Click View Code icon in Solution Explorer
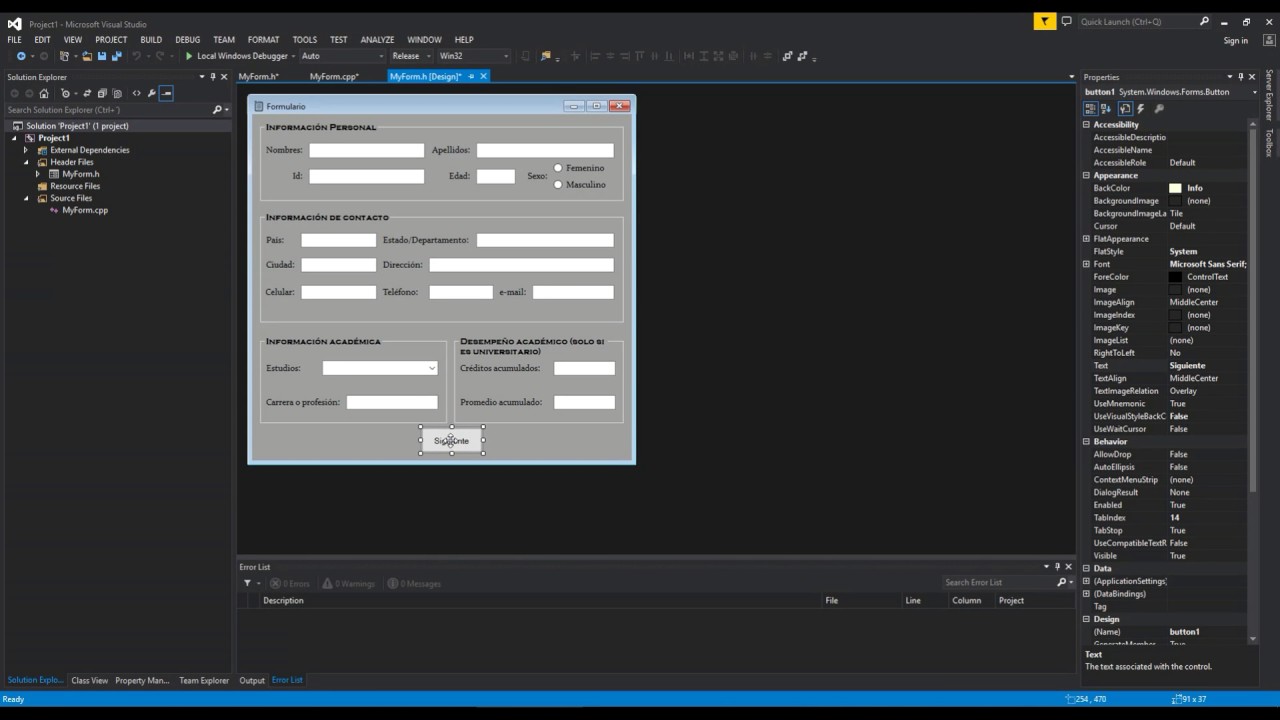 (x=137, y=93)
